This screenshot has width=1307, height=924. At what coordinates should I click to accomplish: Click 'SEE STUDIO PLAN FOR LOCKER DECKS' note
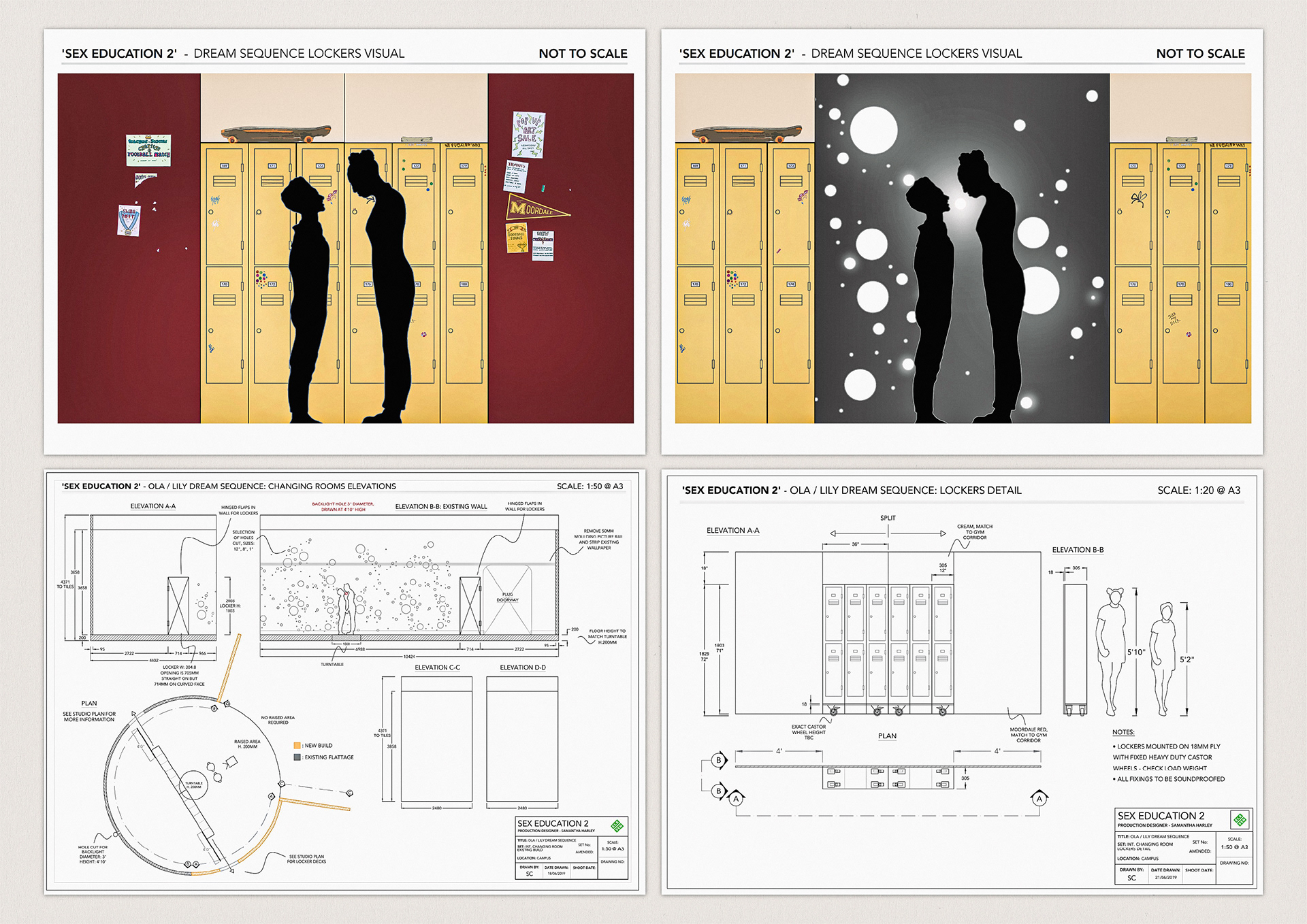pyautogui.click(x=306, y=859)
